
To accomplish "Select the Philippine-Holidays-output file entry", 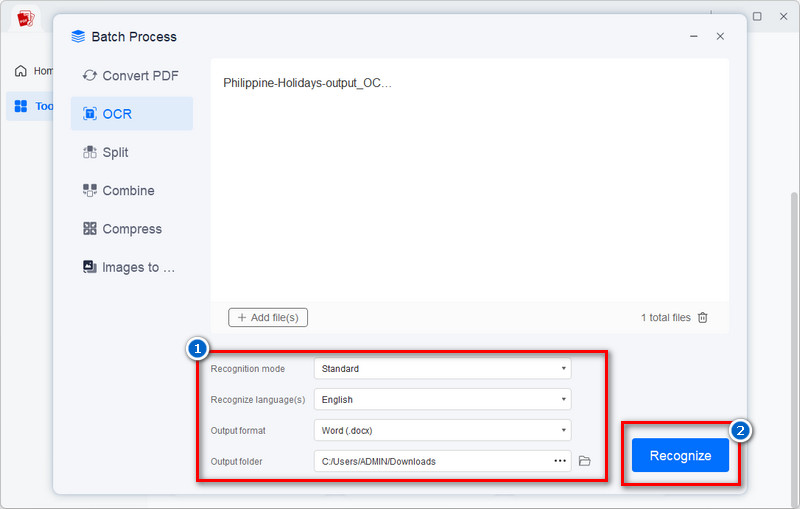I will (308, 83).
